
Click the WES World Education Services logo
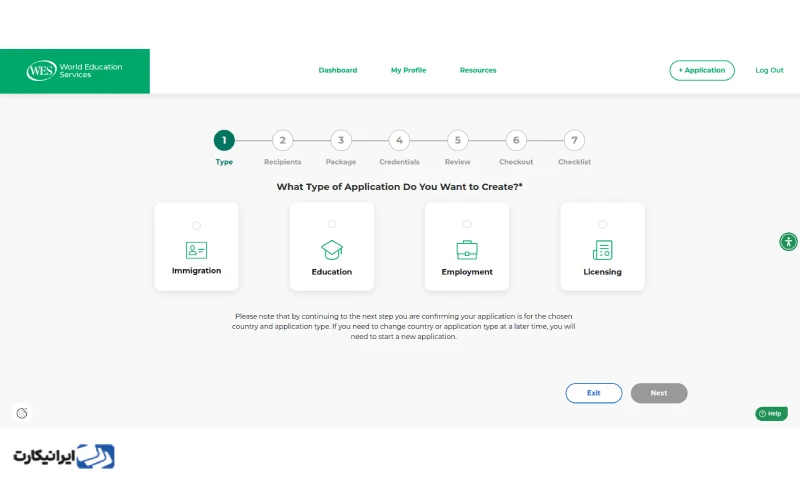[74, 71]
